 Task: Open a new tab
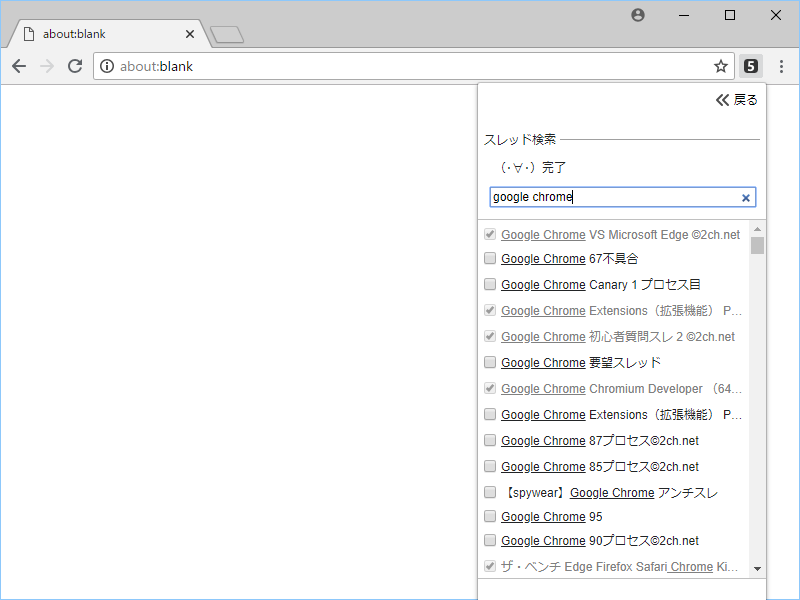click(227, 35)
